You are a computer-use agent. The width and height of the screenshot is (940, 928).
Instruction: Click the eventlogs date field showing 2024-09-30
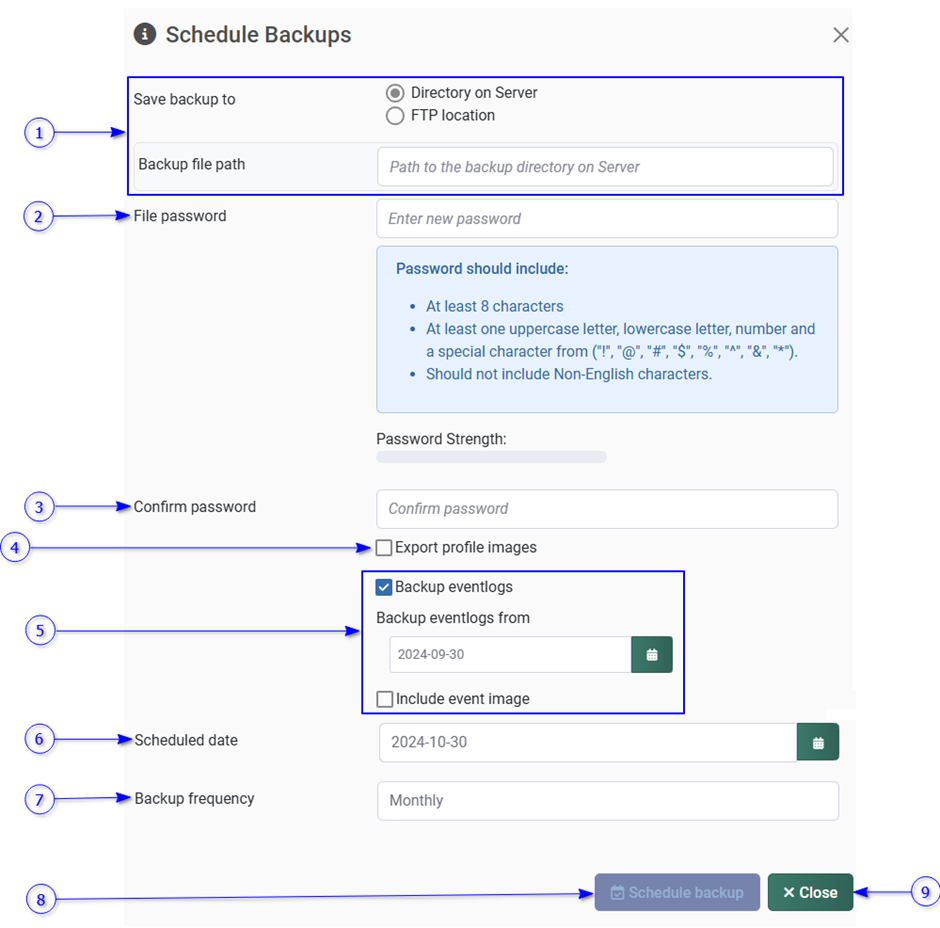coord(510,655)
